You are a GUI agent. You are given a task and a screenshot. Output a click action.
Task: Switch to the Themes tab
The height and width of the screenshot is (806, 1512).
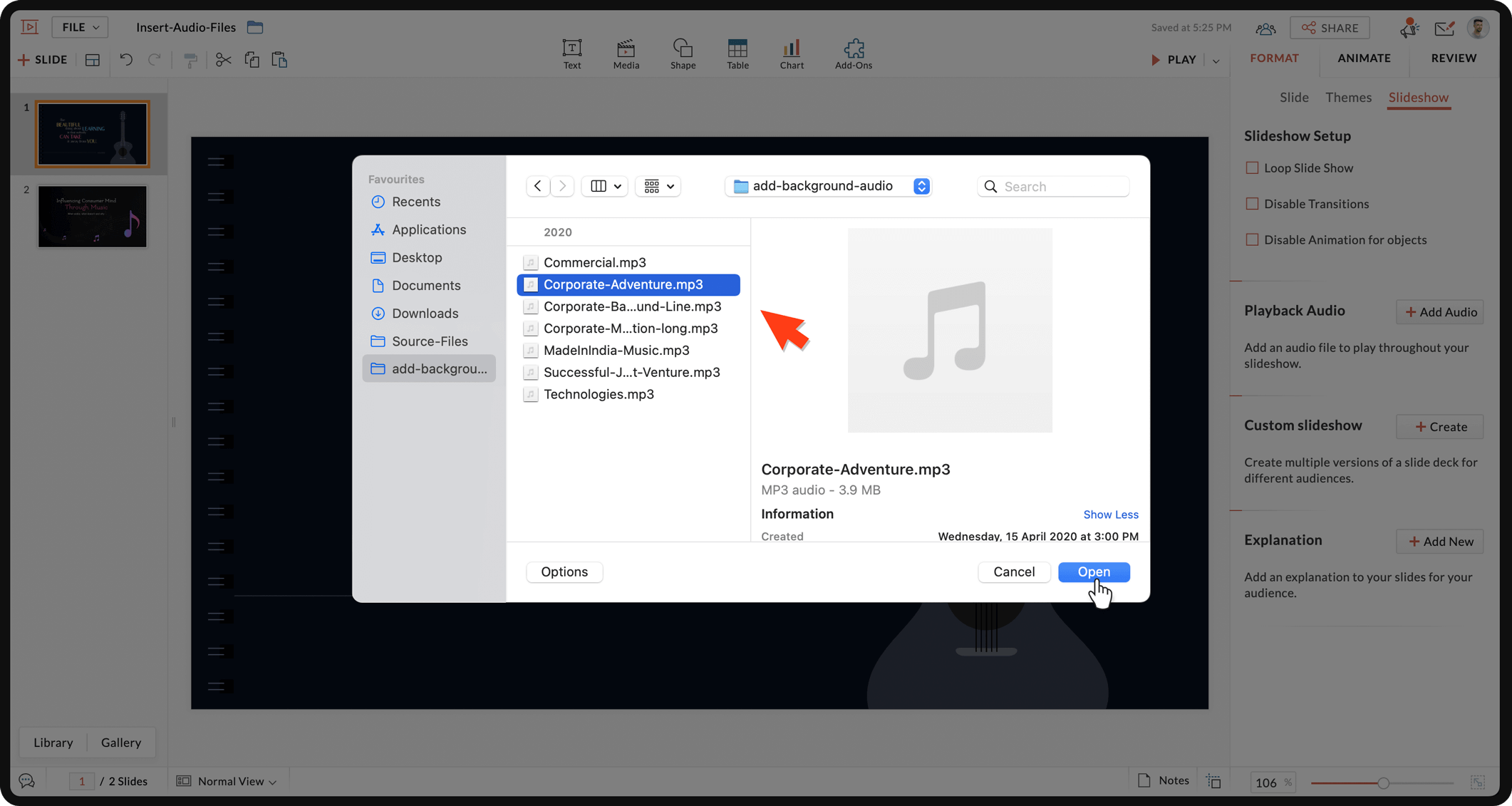click(x=1347, y=98)
